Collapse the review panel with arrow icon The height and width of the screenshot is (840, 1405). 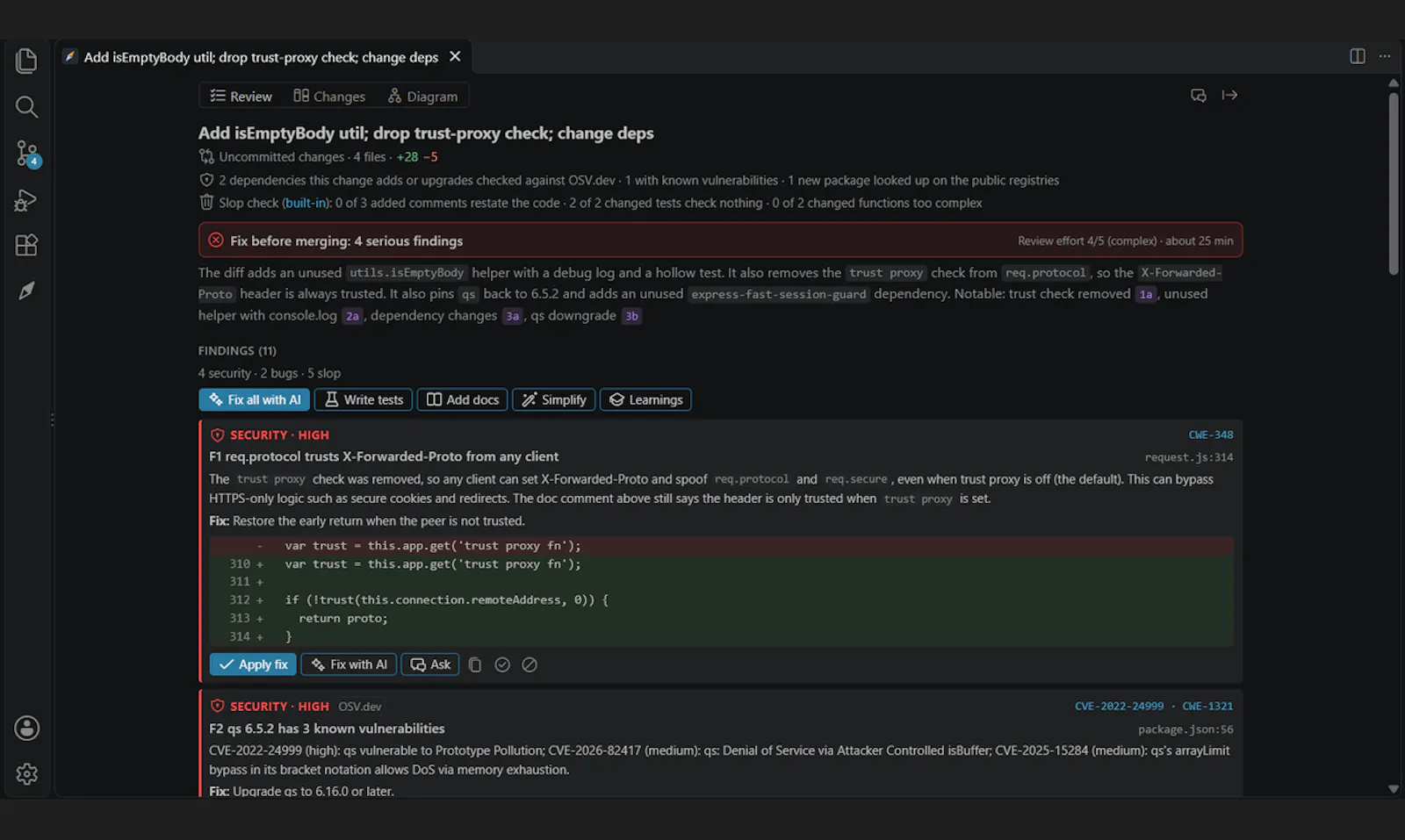coord(1229,95)
